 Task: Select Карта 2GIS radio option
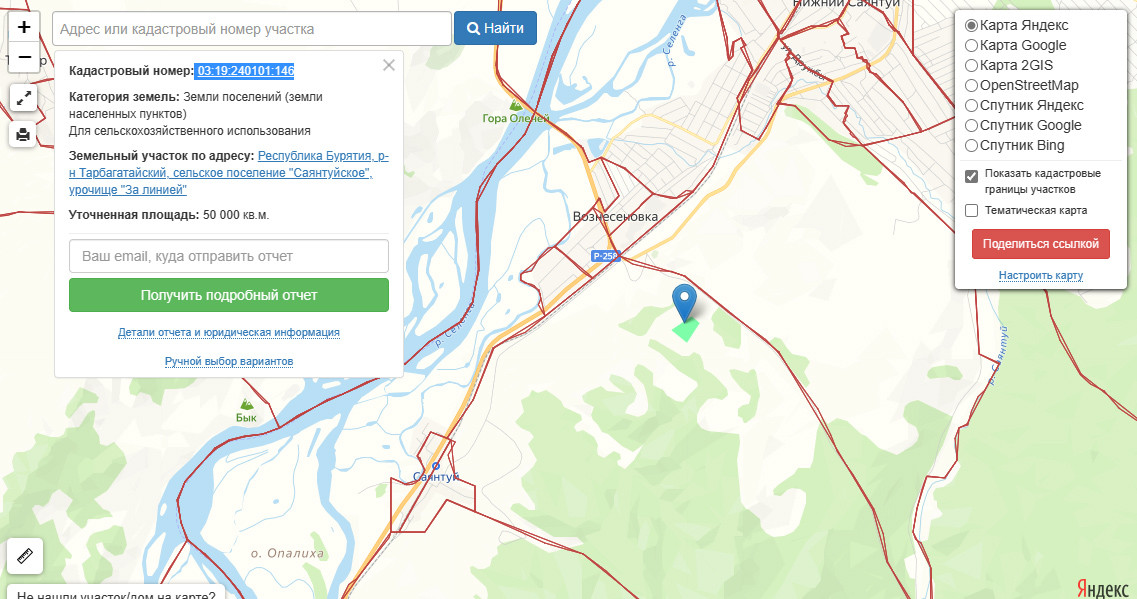click(x=972, y=65)
